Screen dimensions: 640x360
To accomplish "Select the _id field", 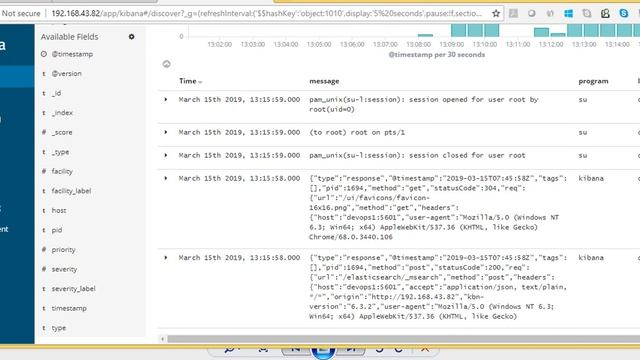I will click(57, 93).
